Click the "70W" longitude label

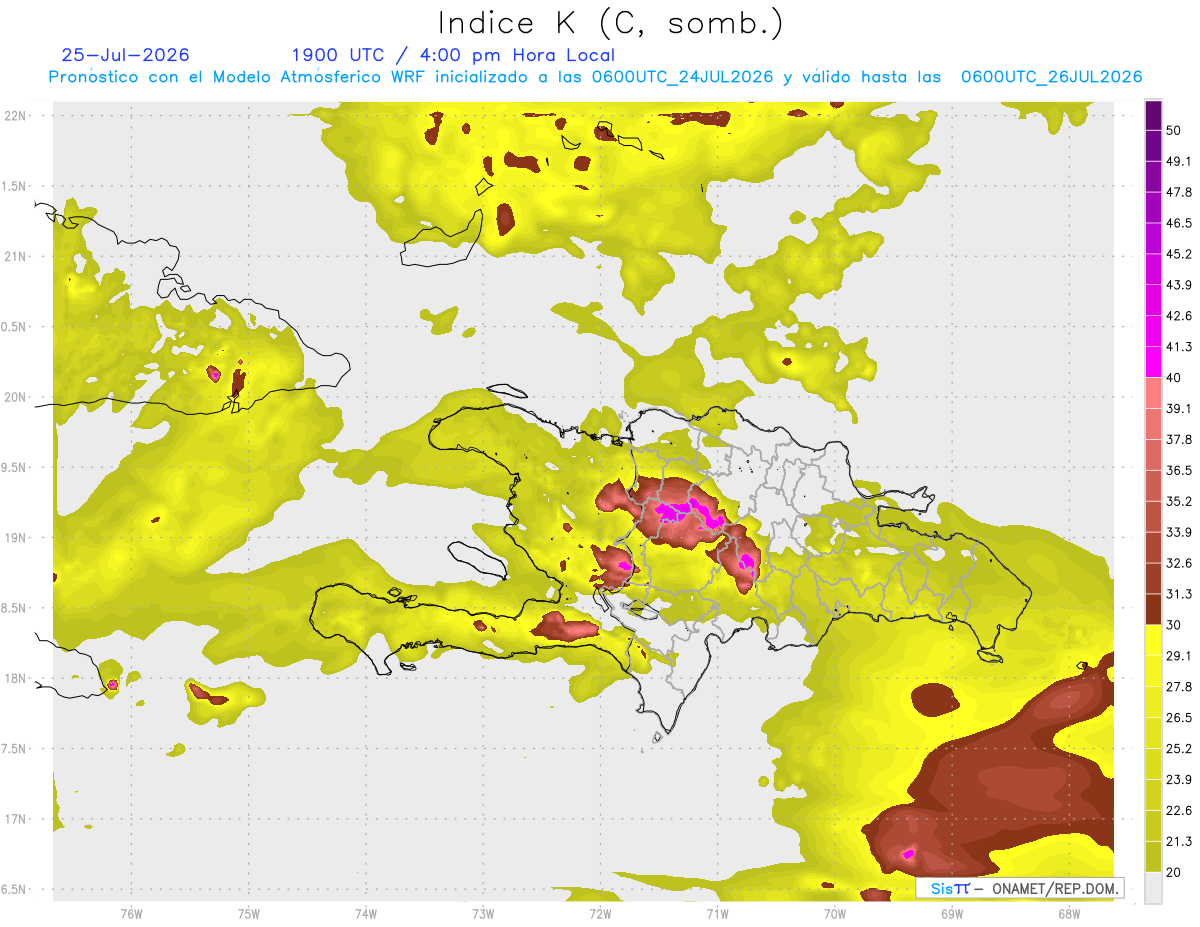tap(835, 914)
